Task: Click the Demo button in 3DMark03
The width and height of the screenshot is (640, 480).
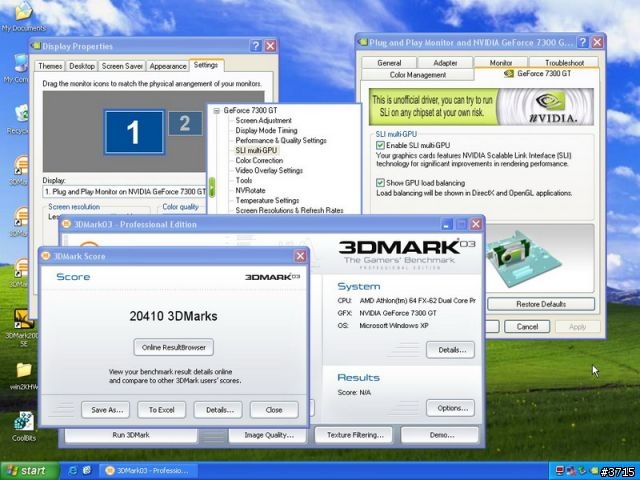Action: pos(440,435)
